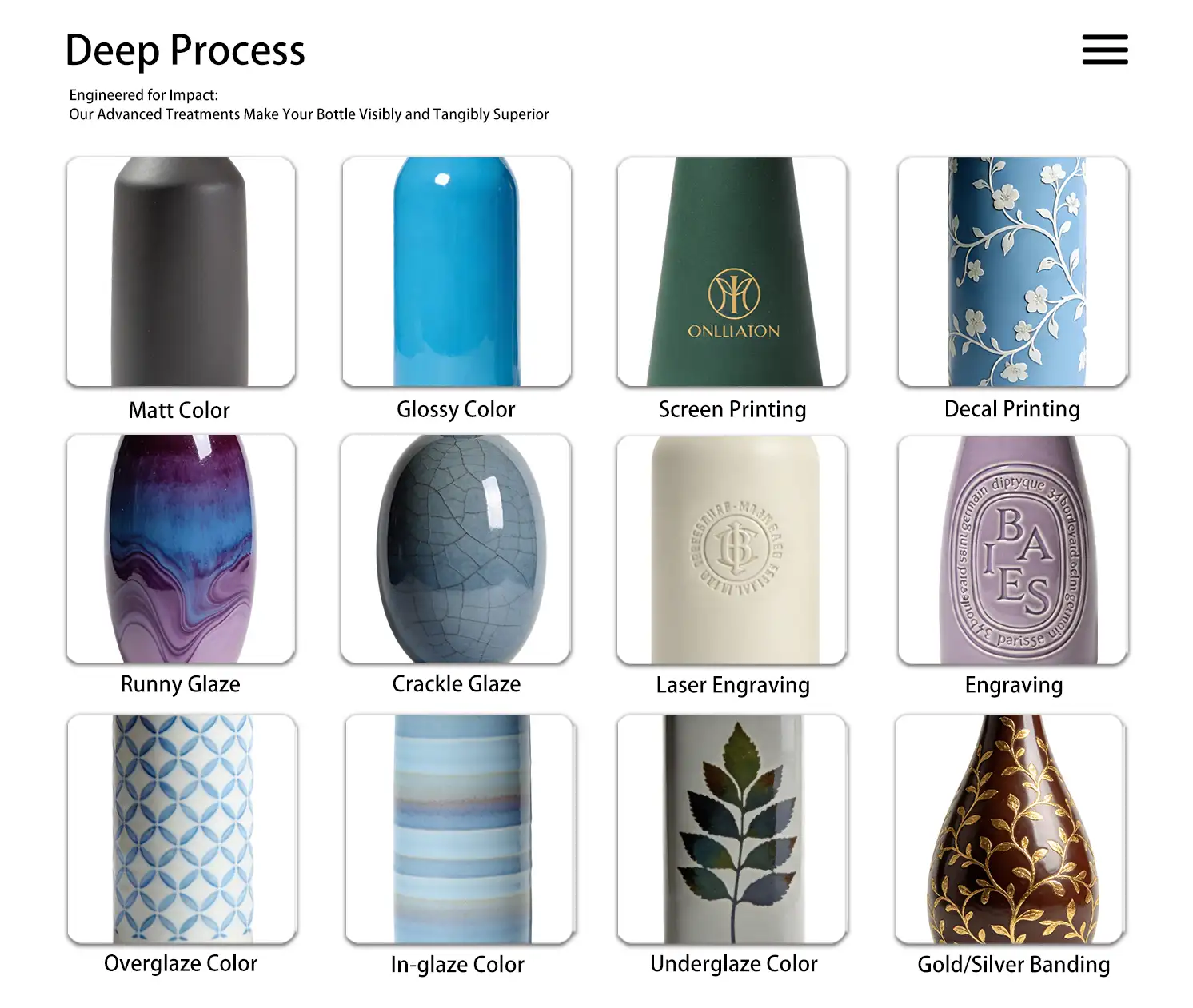Viewport: 1193px width, 1008px height.
Task: Choose the Crackle Glaze gray vase image
Action: click(456, 549)
